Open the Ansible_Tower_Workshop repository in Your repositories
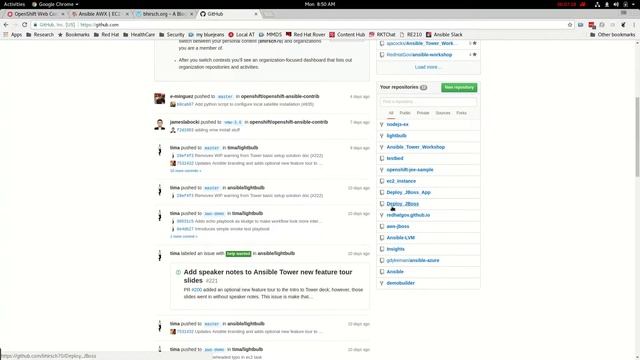Screen dimensions: 640x360 coord(416,147)
